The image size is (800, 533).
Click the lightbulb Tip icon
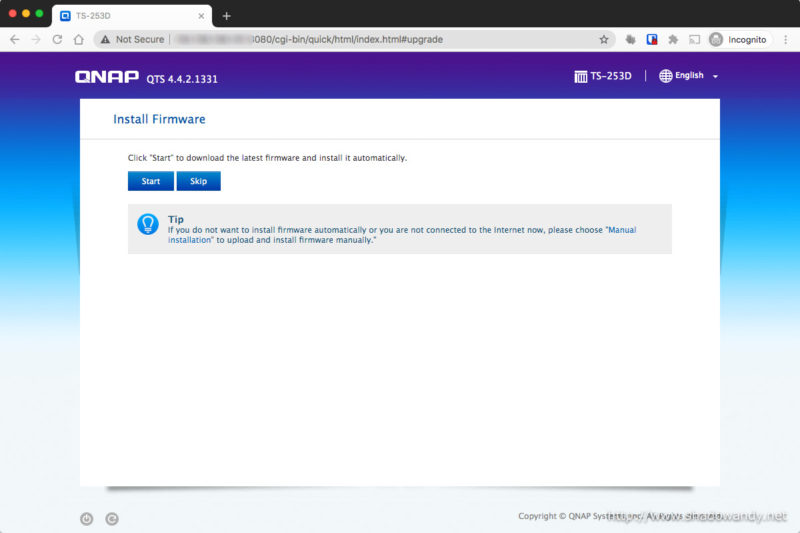(x=148, y=224)
